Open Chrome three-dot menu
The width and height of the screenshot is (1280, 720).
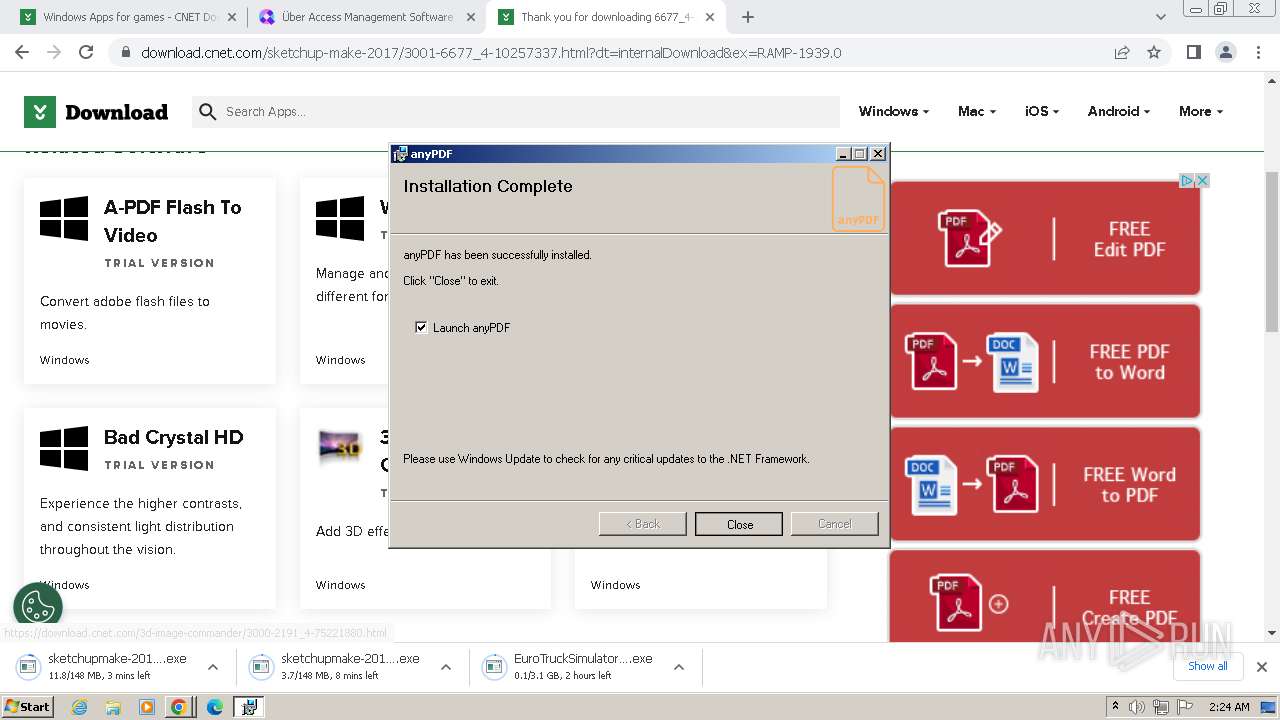1258,52
